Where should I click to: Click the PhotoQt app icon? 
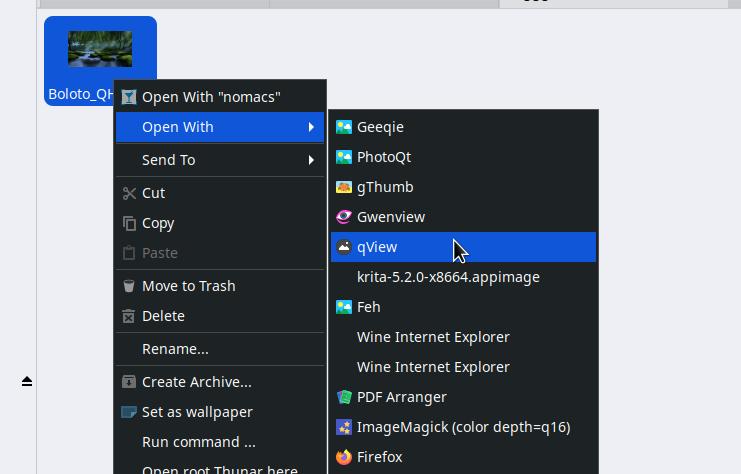(x=344, y=157)
